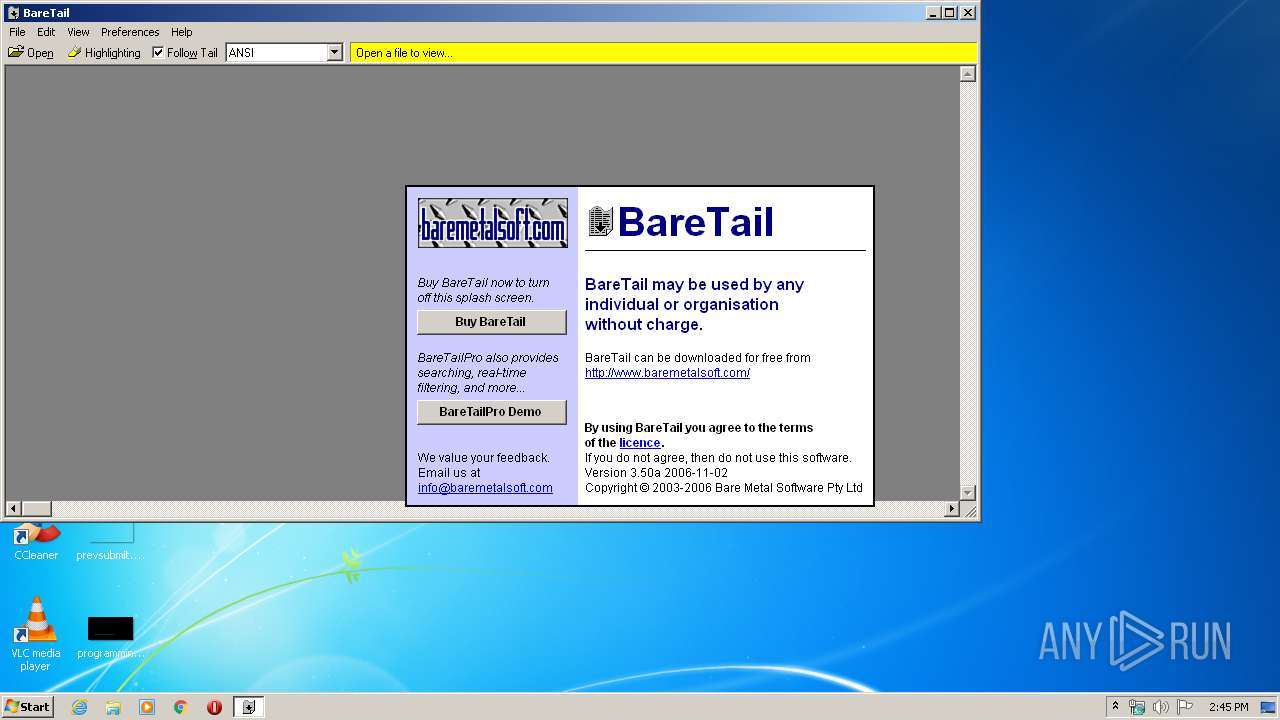The width and height of the screenshot is (1280, 720).
Task: Click the info@baremetalsoft.com email link
Action: click(x=485, y=488)
